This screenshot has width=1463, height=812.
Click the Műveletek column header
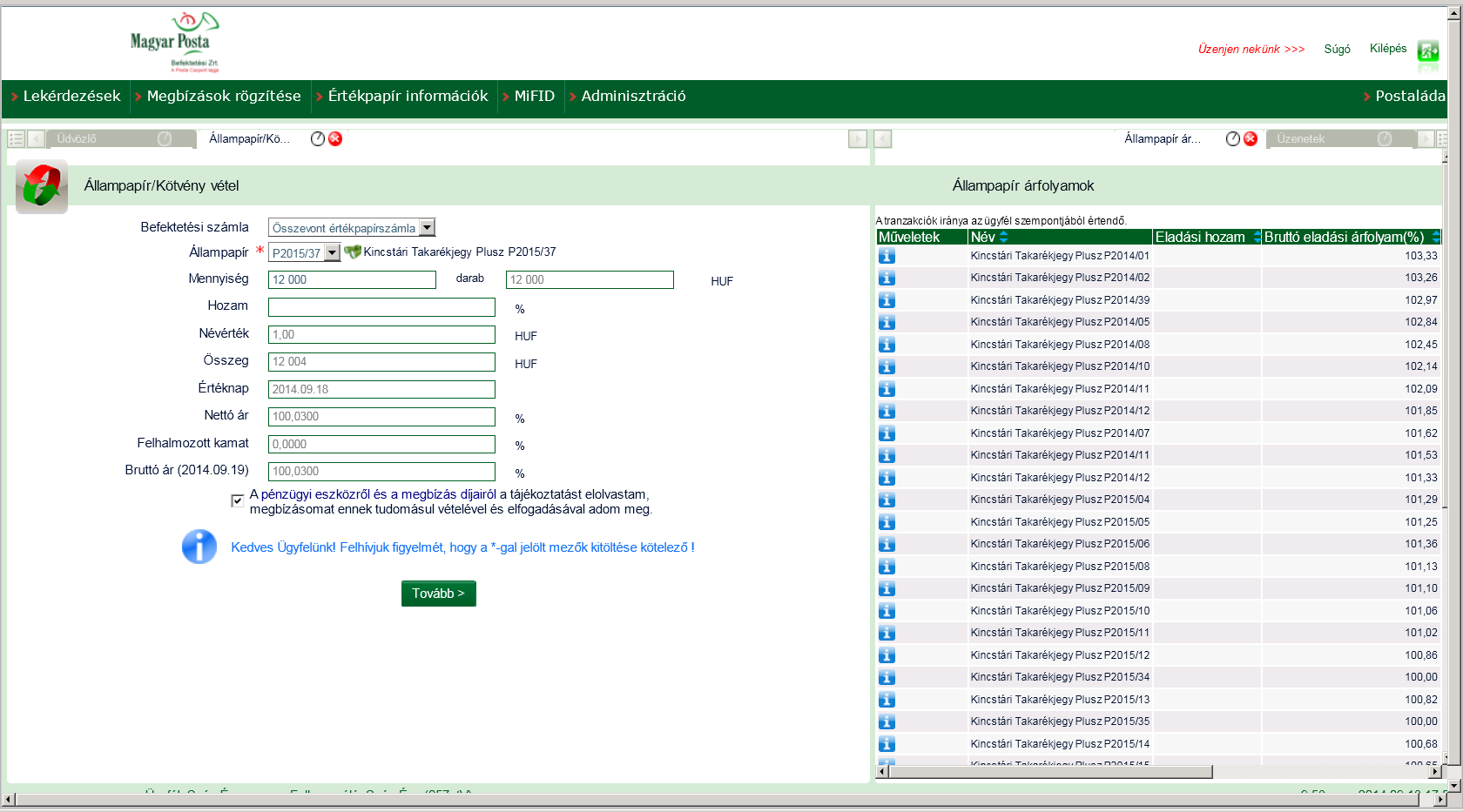point(921,237)
